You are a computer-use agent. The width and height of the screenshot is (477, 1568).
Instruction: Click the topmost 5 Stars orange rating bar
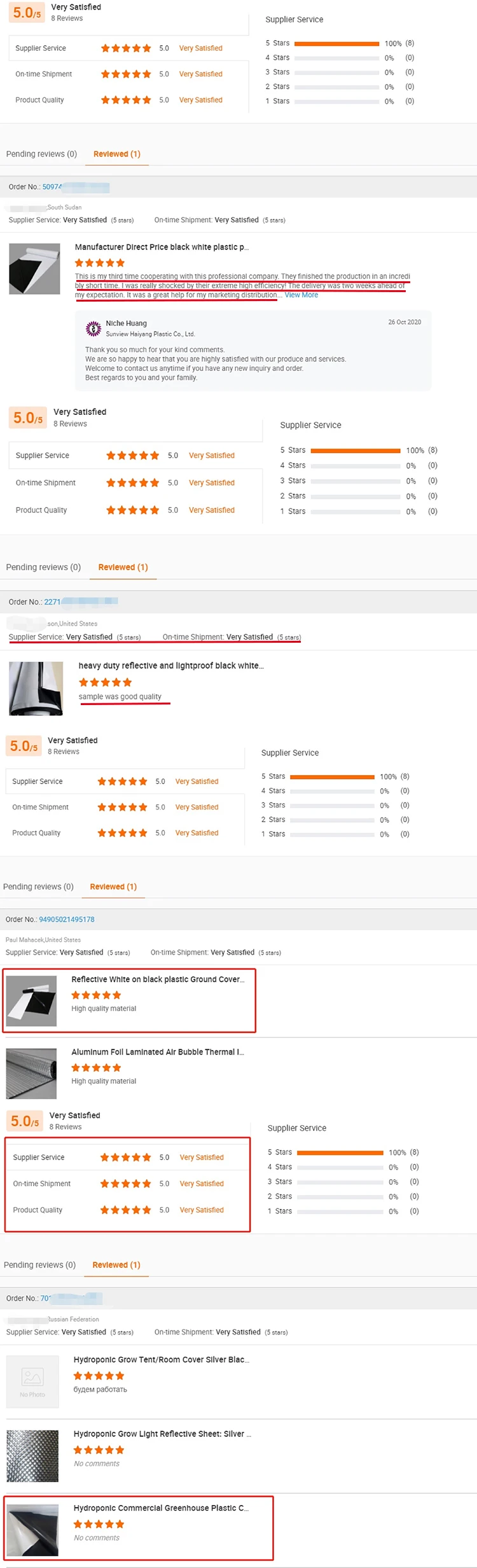(337, 43)
